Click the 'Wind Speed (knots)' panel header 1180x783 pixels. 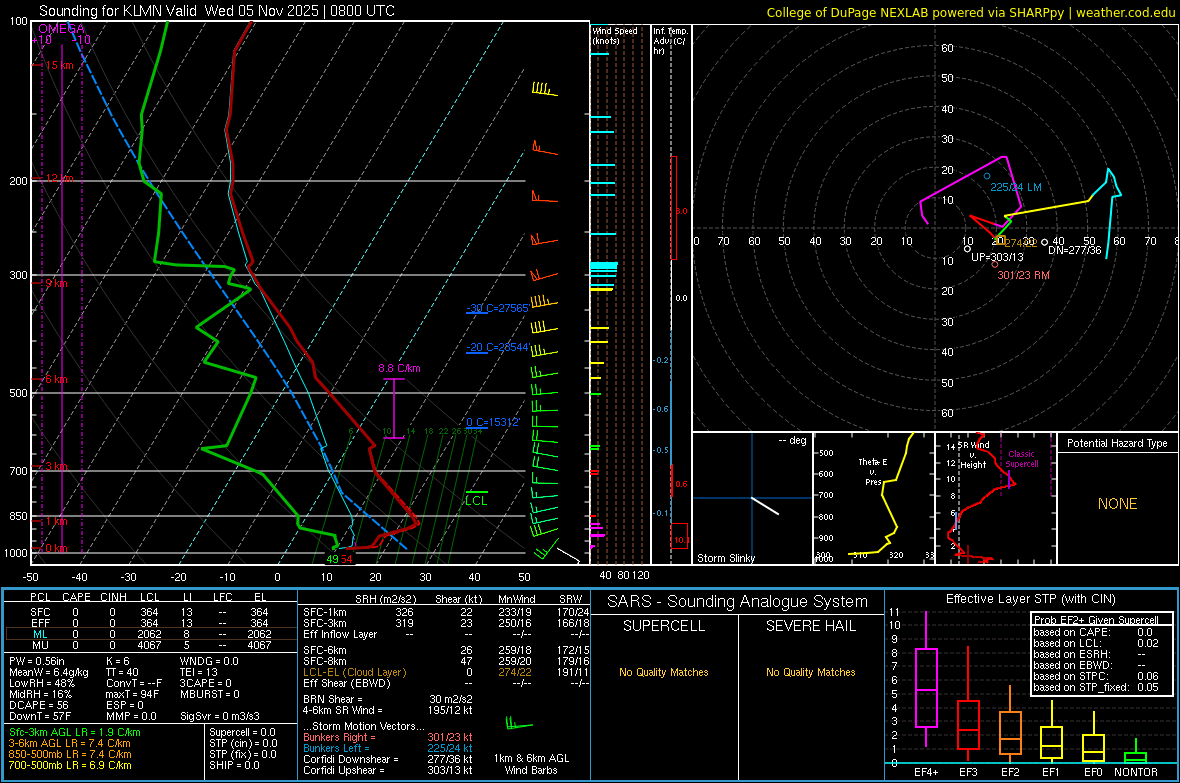[614, 35]
